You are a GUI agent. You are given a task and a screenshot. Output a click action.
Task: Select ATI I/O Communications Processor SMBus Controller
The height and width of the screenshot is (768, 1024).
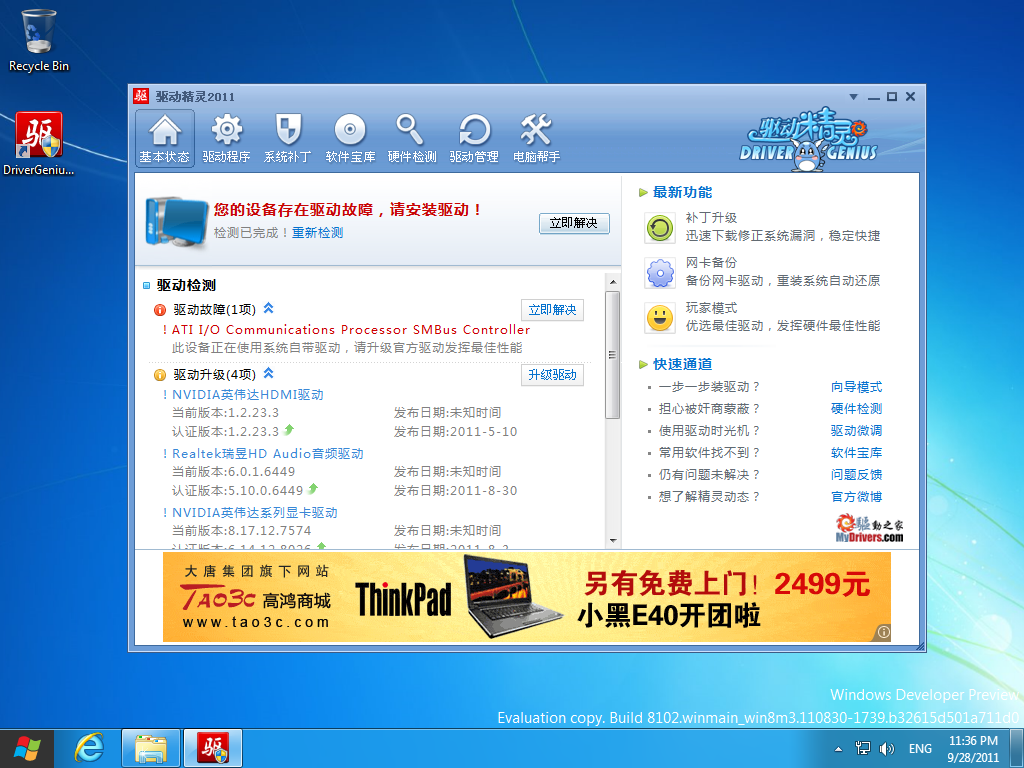351,330
